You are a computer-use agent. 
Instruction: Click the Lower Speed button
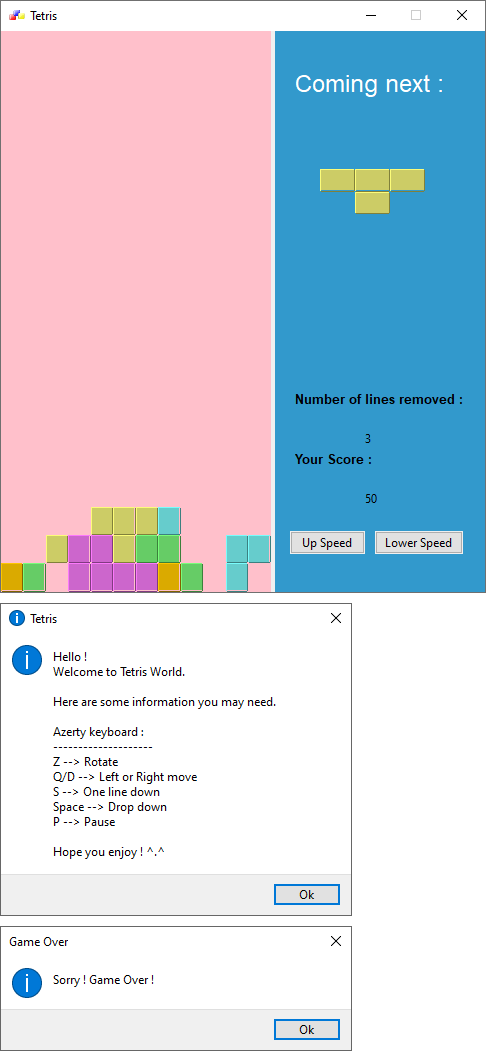pos(418,542)
